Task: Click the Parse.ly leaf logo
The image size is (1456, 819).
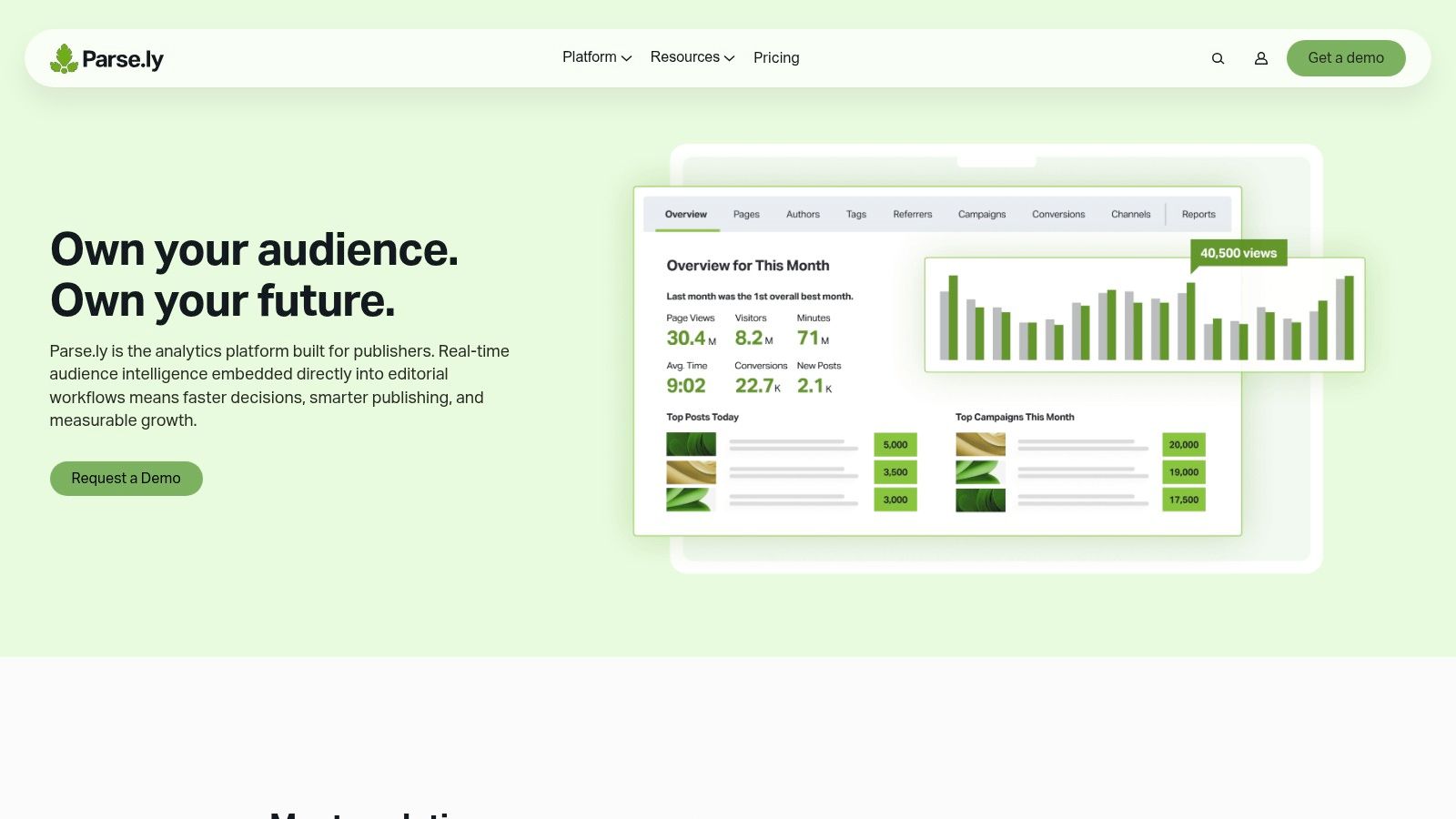Action: 65,57
